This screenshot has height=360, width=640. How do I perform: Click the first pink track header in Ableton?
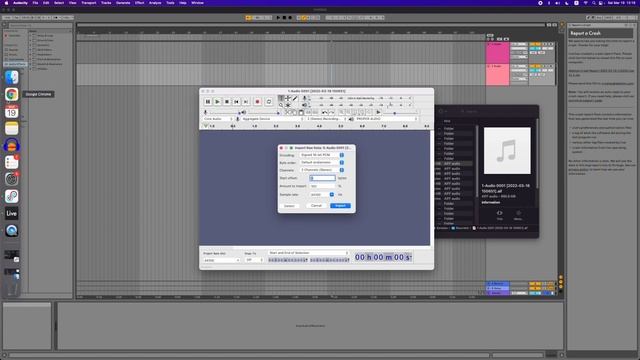coord(497,53)
